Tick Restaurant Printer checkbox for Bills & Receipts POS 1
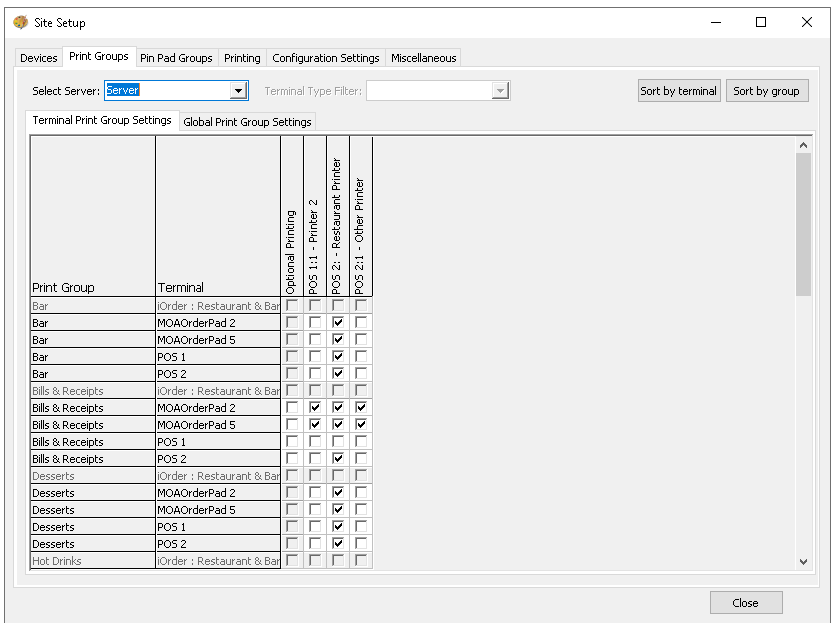The image size is (833, 623). (338, 442)
